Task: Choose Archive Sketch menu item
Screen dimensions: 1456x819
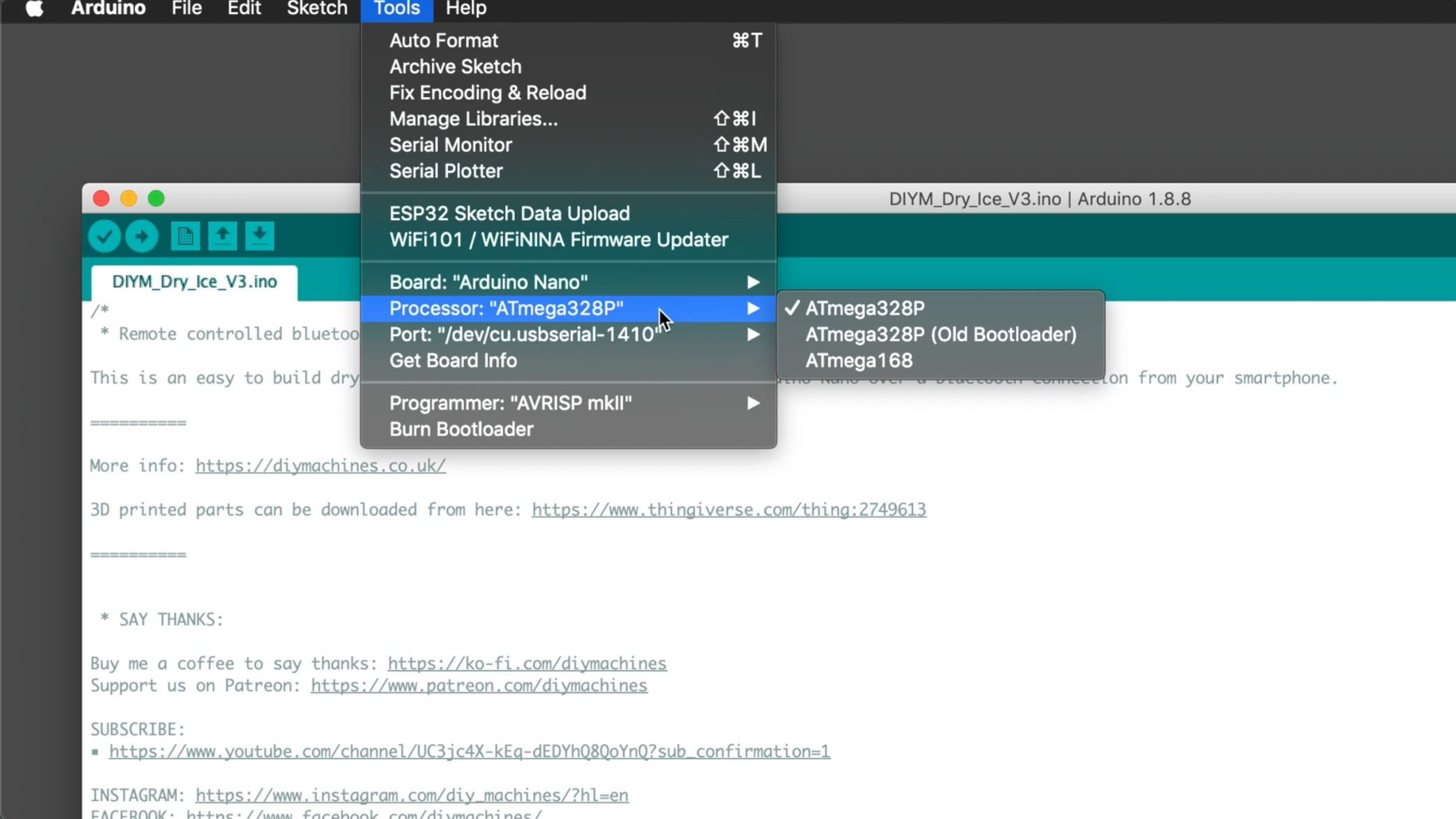Action: [x=569, y=67]
